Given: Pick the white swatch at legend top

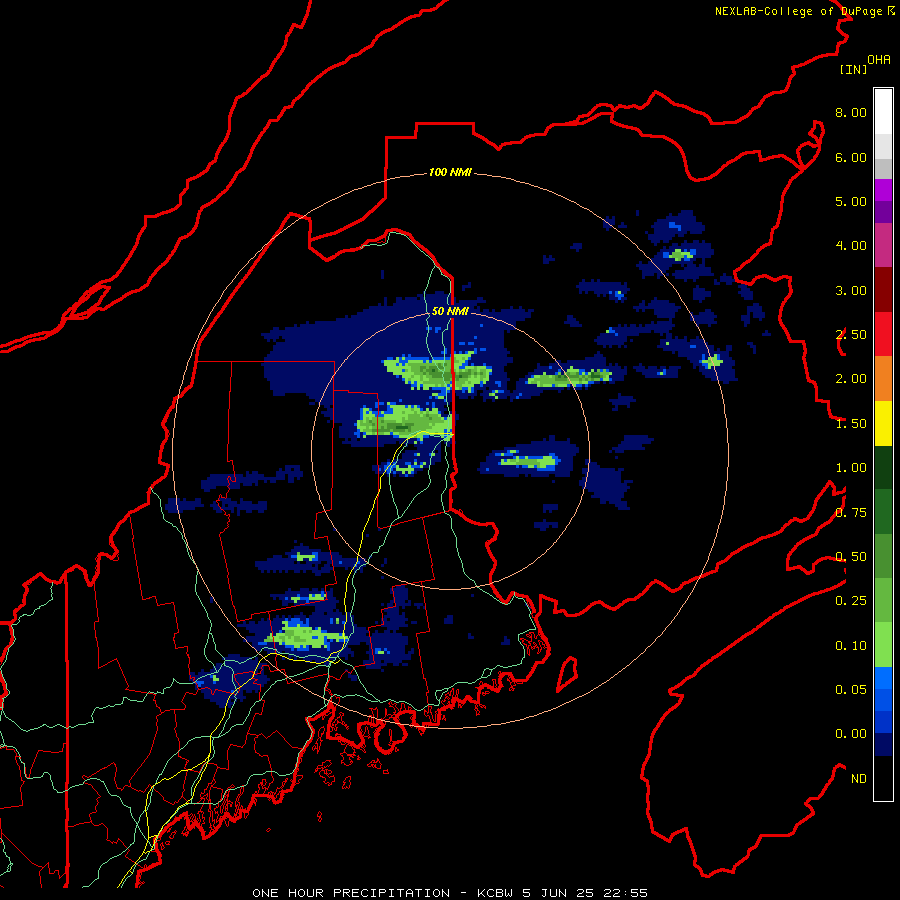Looking at the screenshot, I should tap(883, 112).
